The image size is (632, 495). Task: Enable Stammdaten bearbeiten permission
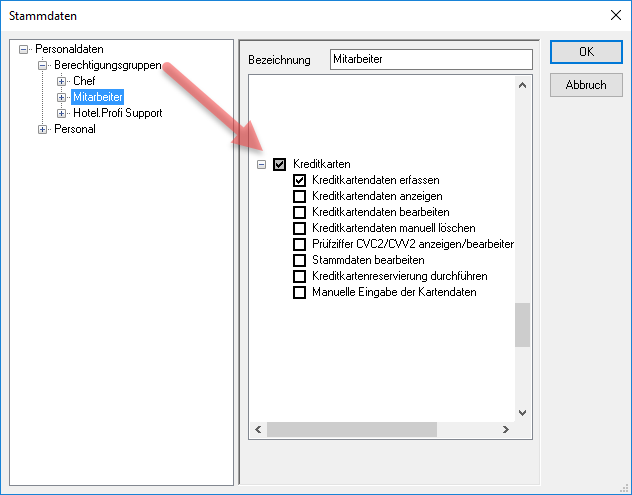pos(299,260)
